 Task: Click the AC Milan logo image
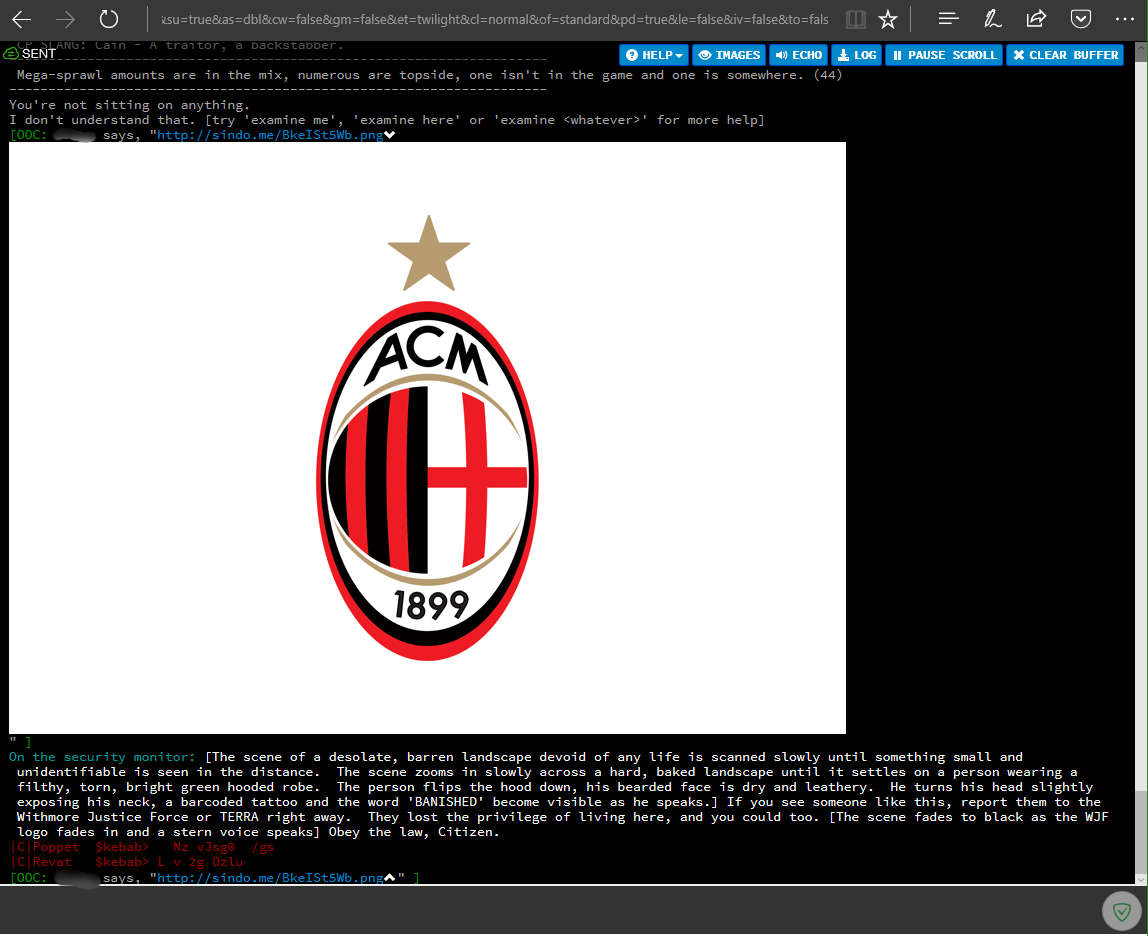click(428, 438)
